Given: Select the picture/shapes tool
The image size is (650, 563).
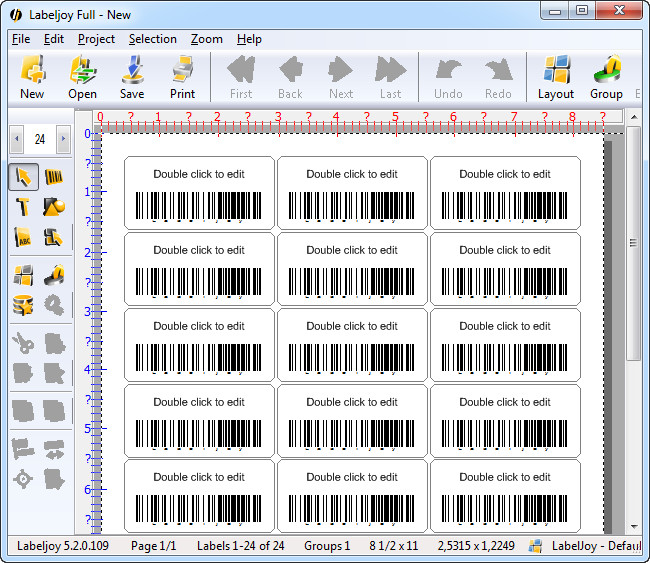Looking at the screenshot, I should pyautogui.click(x=54, y=207).
